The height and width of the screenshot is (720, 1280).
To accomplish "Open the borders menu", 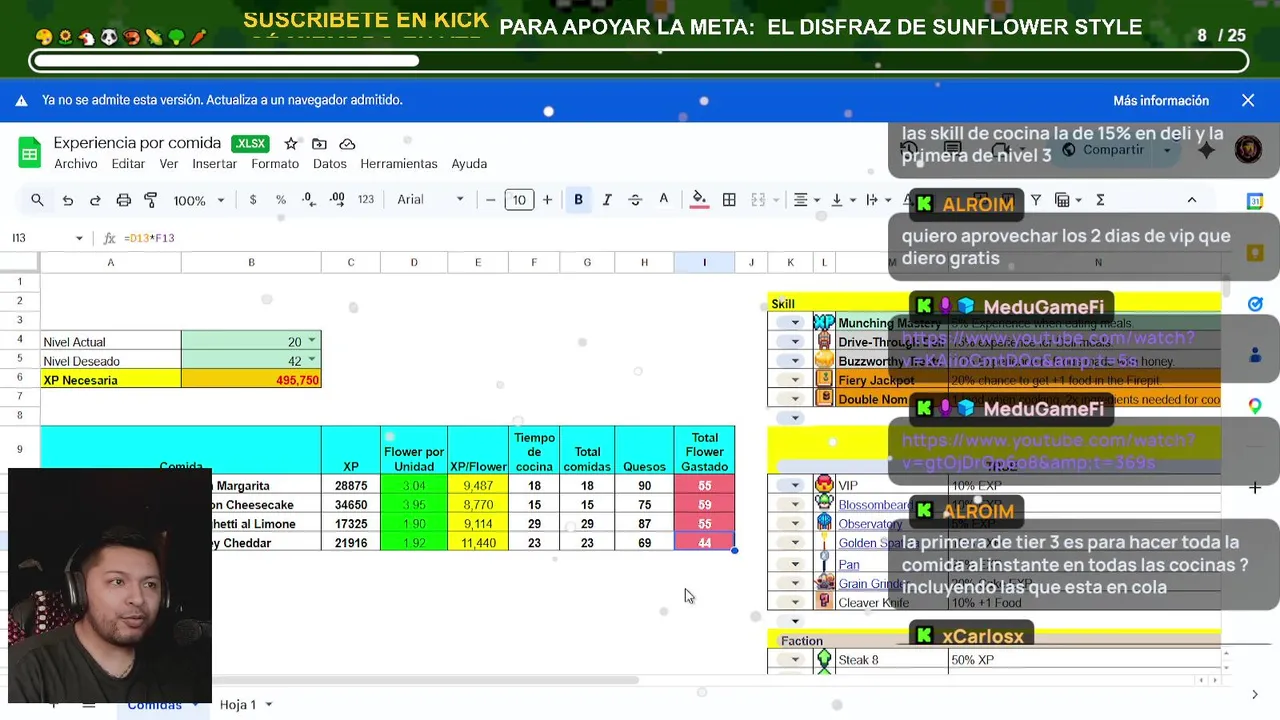I will point(729,200).
